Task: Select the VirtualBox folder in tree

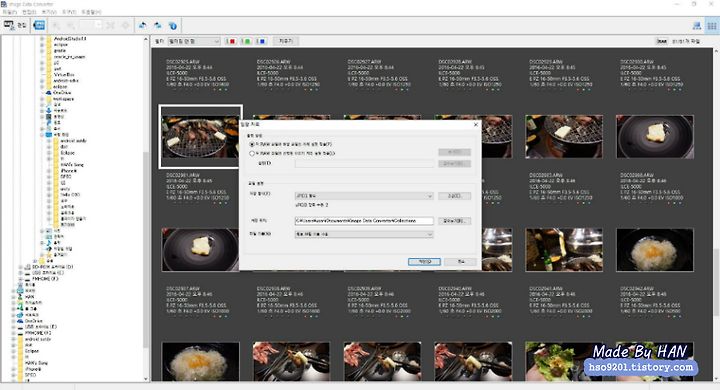Action: coord(64,74)
